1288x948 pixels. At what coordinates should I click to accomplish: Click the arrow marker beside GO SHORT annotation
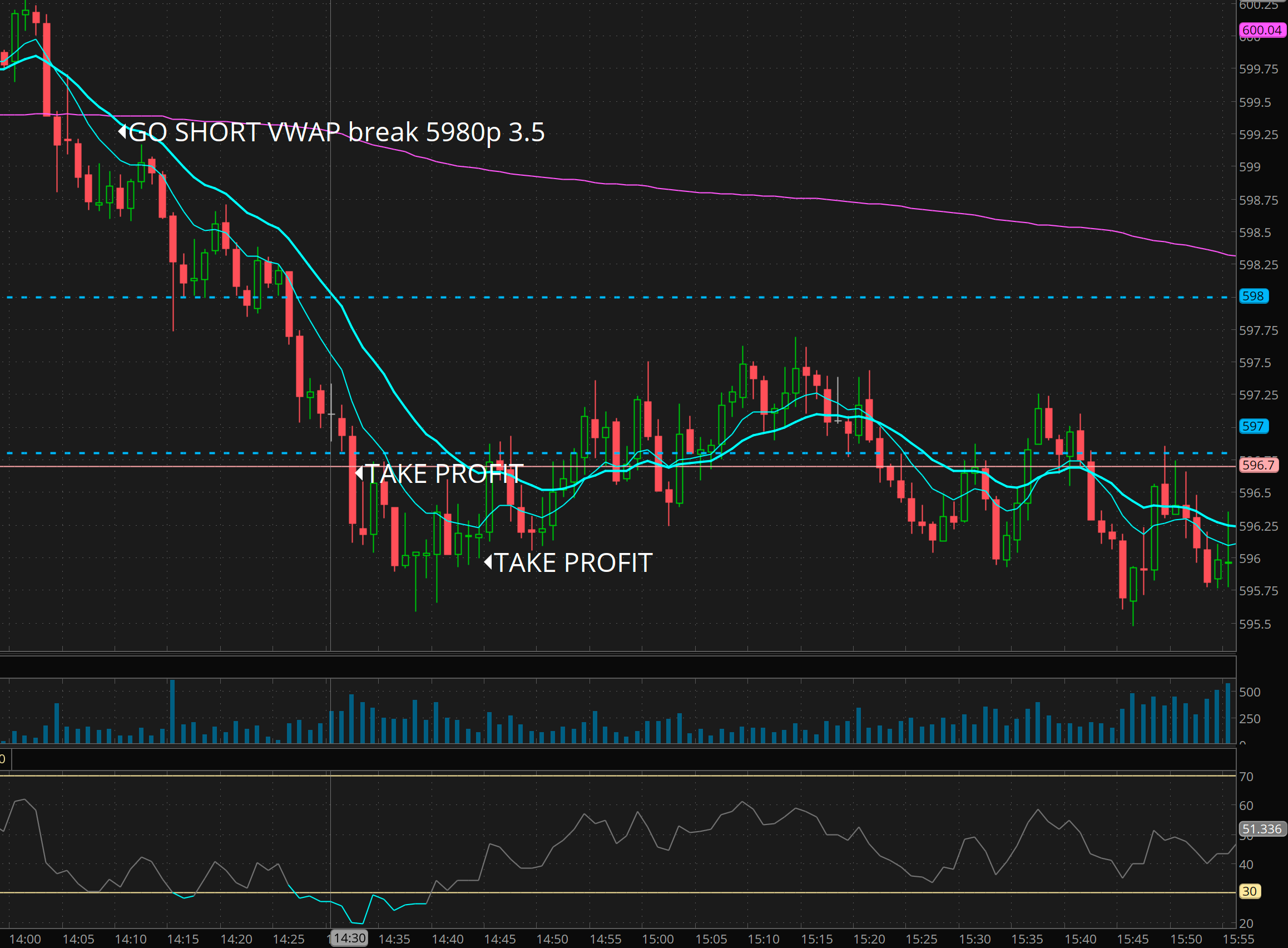[122, 131]
